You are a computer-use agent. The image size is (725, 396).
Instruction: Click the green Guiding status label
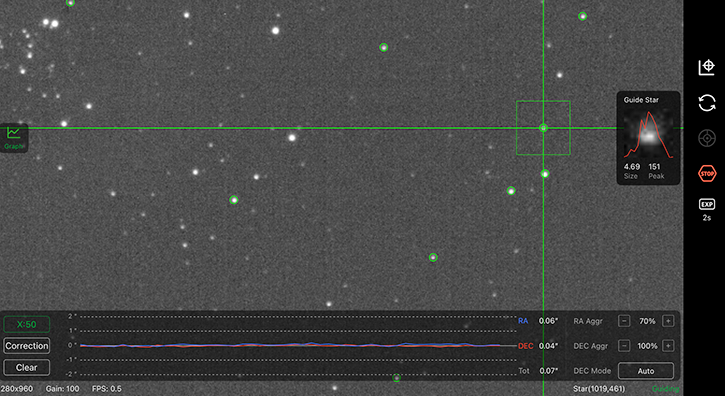pyautogui.click(x=665, y=389)
